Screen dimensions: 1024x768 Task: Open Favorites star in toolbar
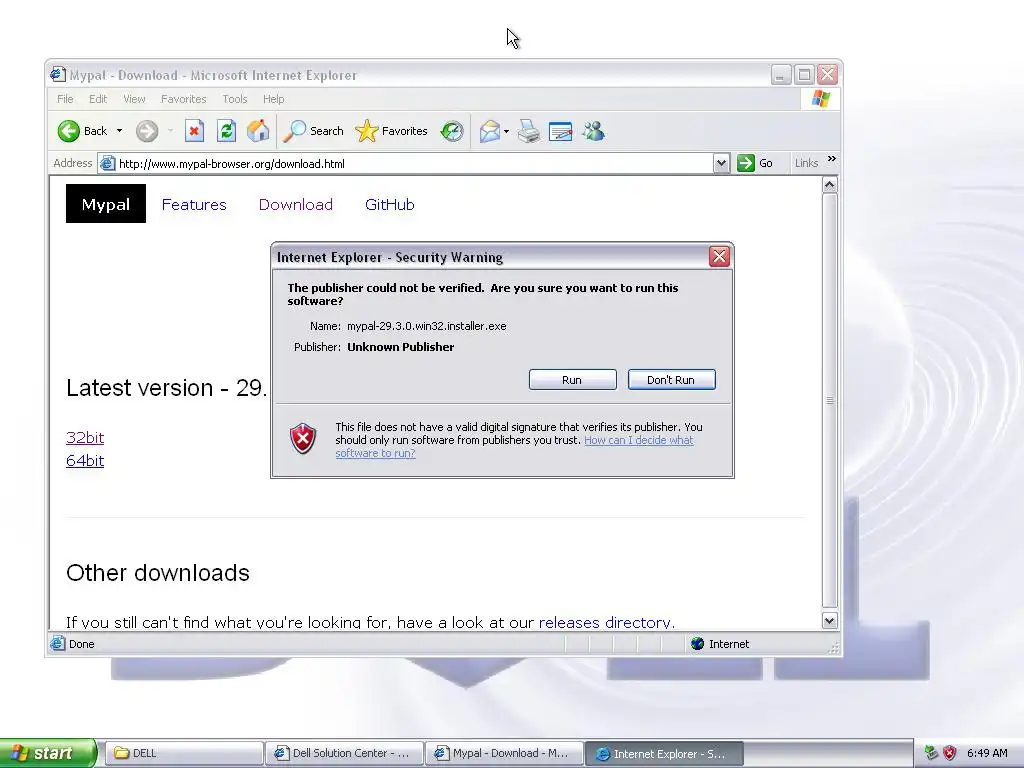click(366, 131)
